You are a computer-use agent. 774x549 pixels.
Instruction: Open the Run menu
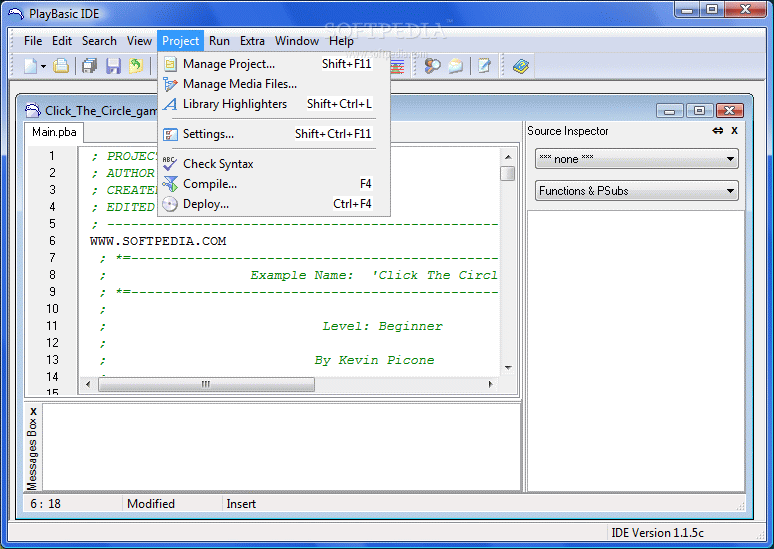(x=219, y=41)
